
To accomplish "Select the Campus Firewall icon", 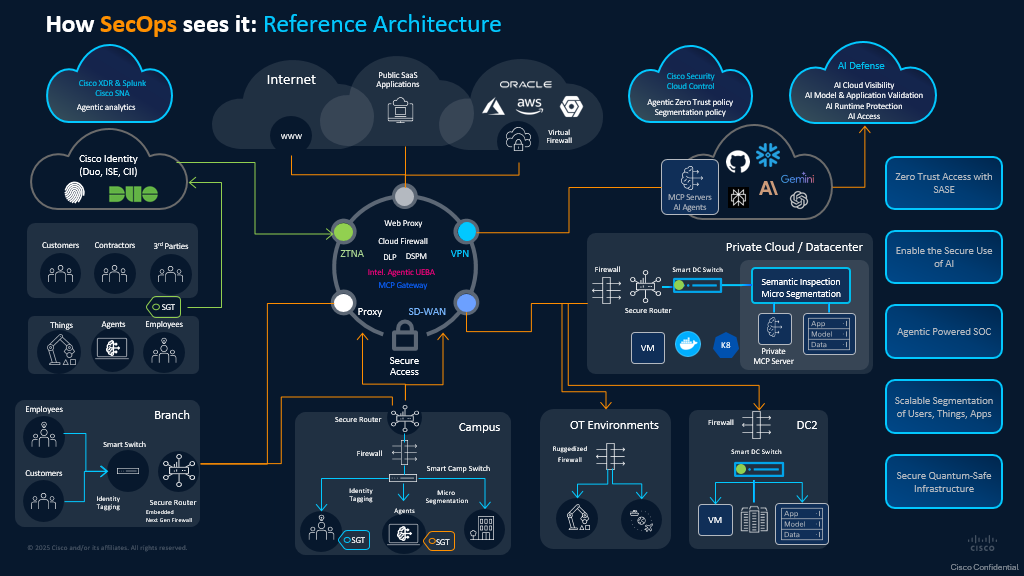I will pos(404,452).
